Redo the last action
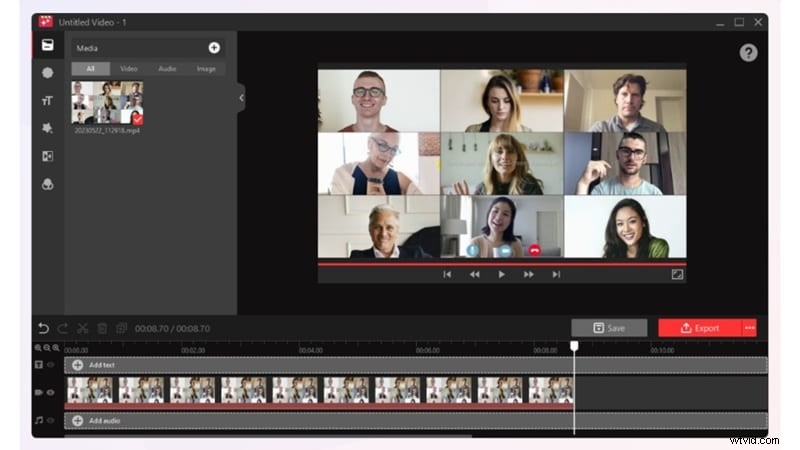The width and height of the screenshot is (800, 450). (x=63, y=328)
